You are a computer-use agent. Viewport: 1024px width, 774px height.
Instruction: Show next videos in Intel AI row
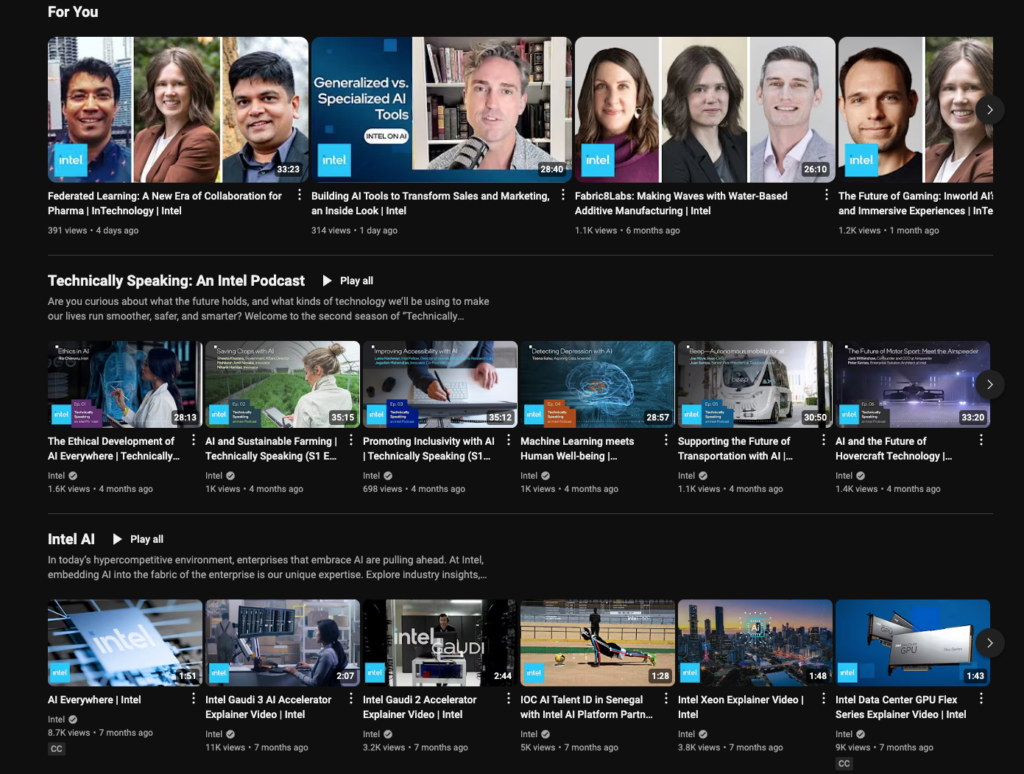click(990, 643)
